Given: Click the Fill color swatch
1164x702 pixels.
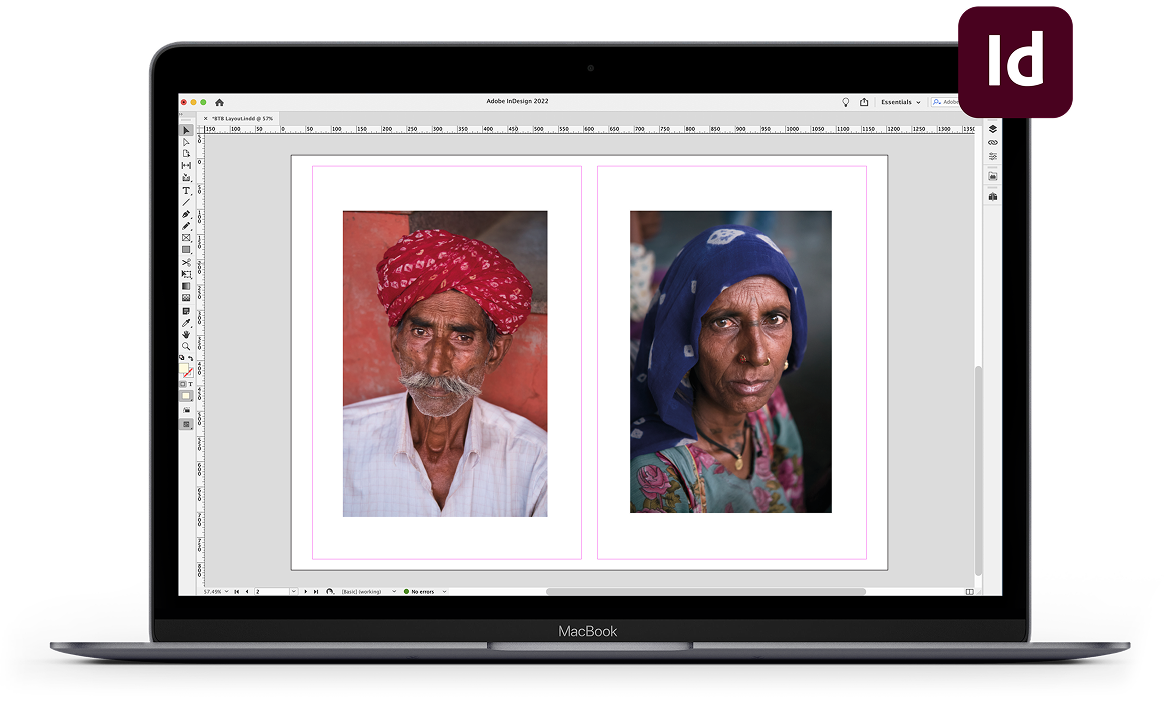Looking at the screenshot, I should coord(183,369).
